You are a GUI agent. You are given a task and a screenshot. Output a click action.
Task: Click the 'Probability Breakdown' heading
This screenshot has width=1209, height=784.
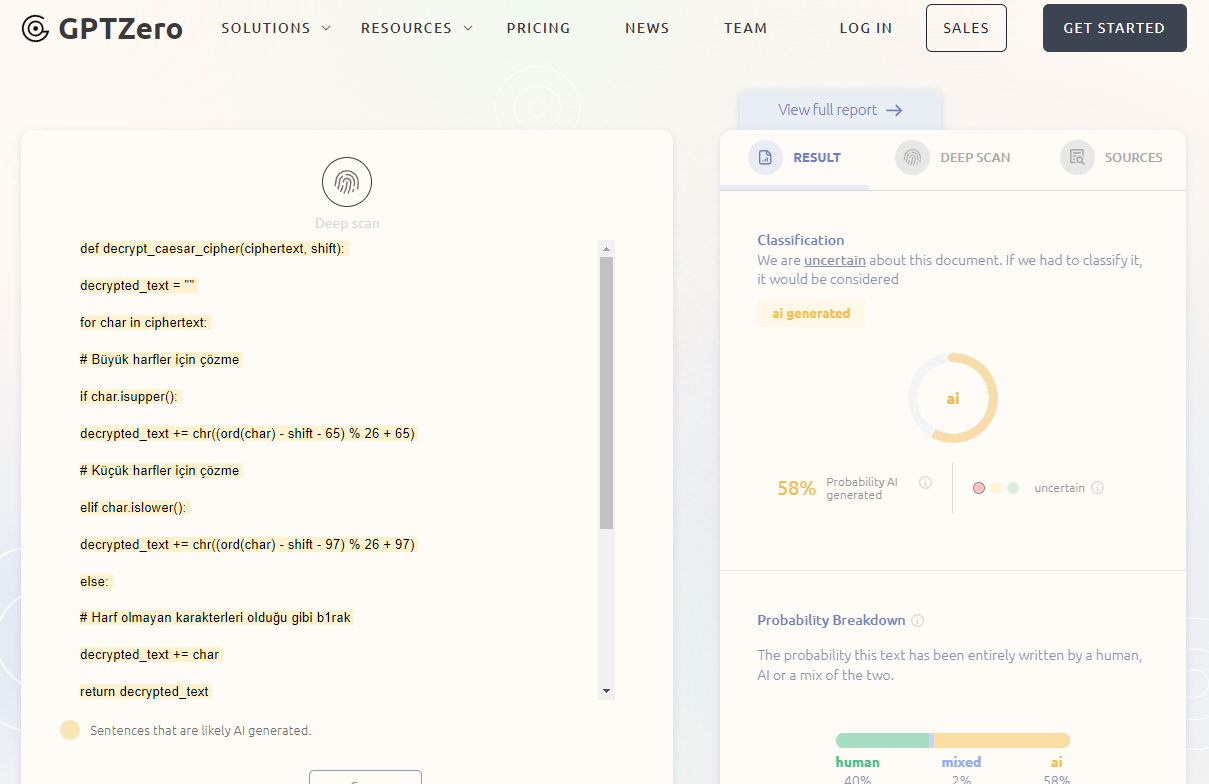(831, 620)
